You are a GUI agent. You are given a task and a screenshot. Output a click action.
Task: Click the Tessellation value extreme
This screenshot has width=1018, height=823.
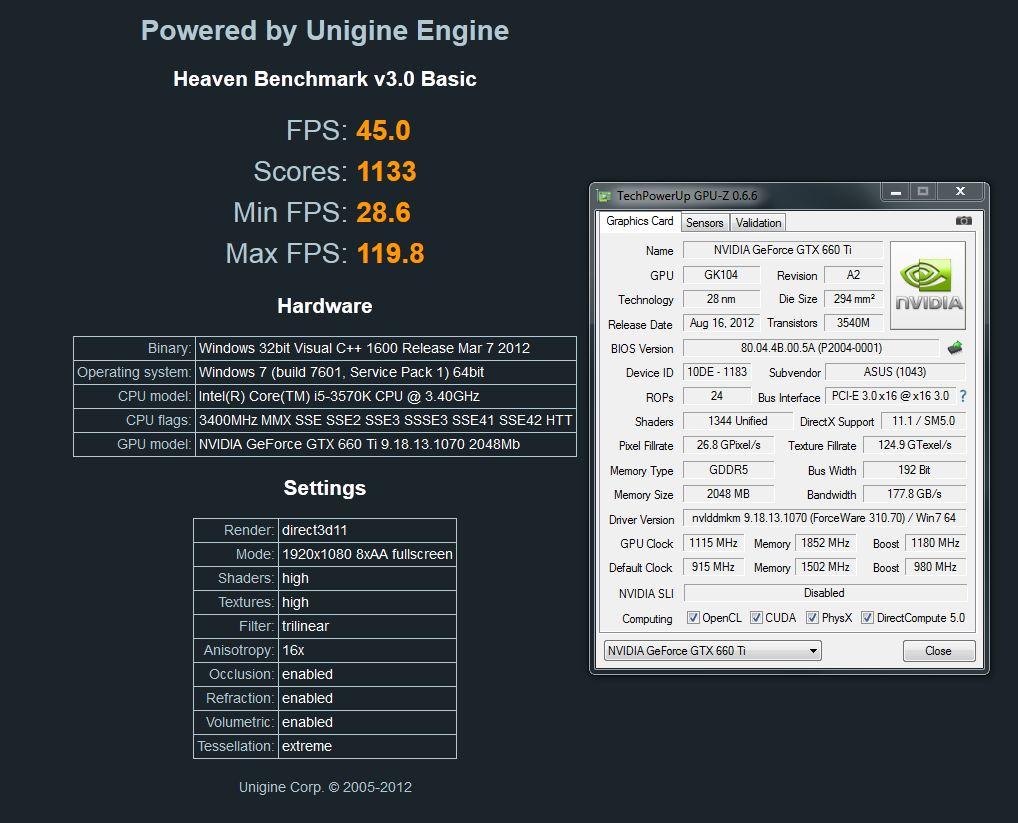click(x=367, y=746)
